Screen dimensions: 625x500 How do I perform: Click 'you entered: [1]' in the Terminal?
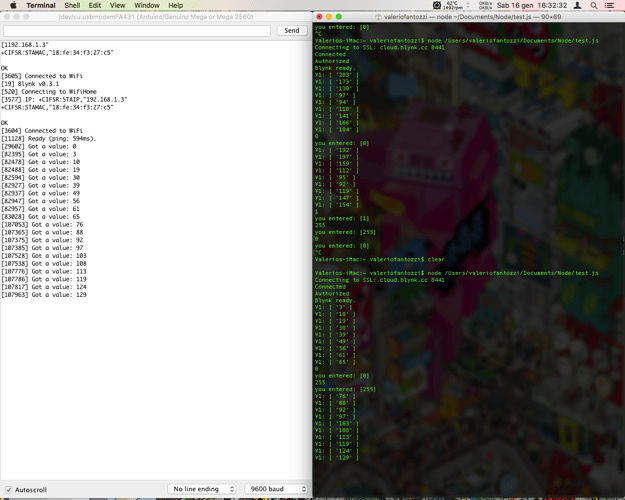(x=342, y=218)
